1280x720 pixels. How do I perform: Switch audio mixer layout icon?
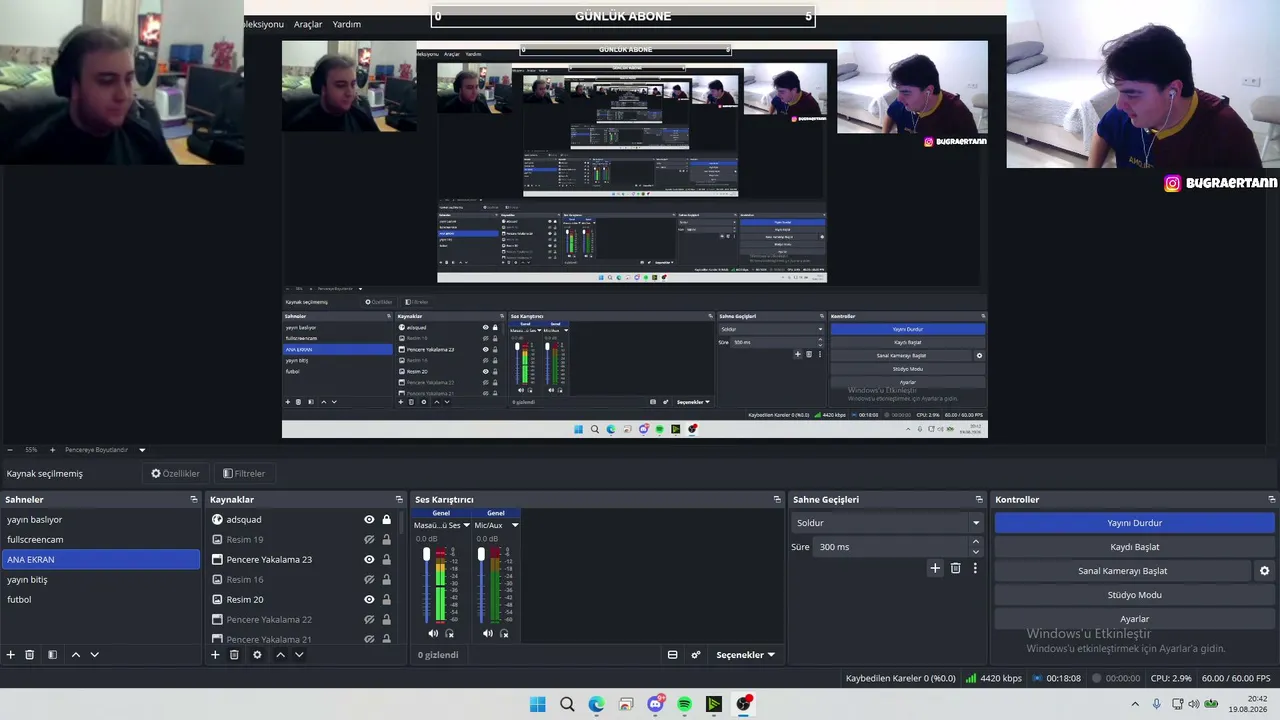coord(673,655)
